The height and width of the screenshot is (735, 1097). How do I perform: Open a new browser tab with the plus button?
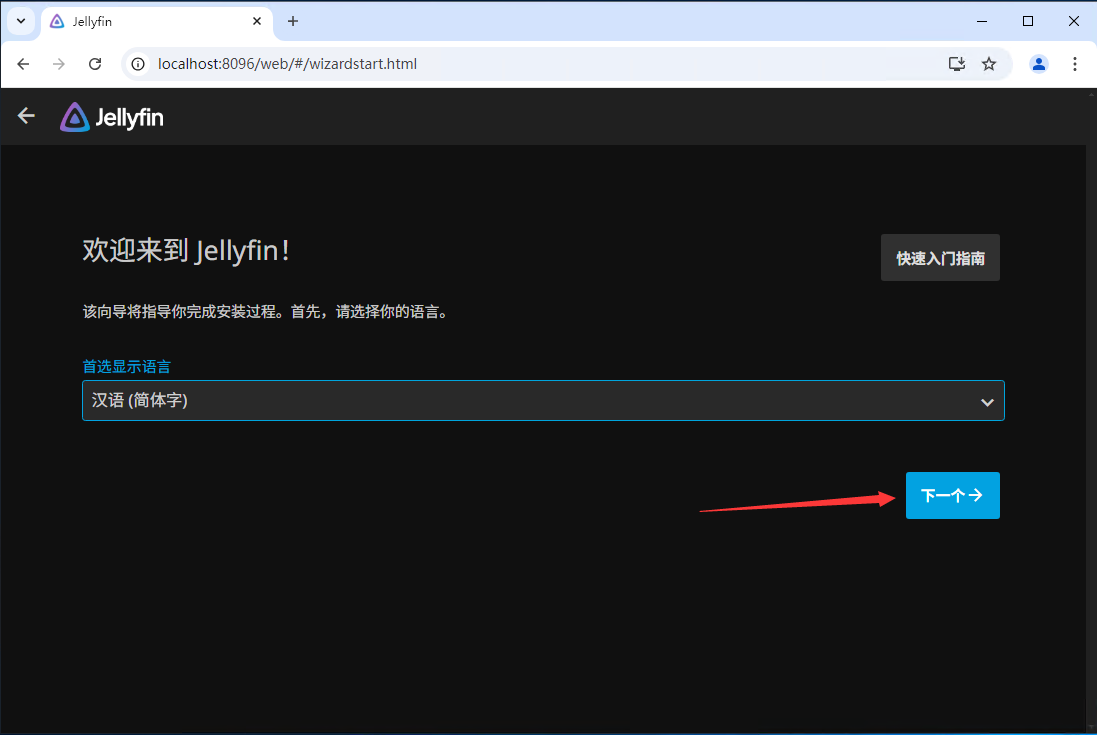(292, 21)
